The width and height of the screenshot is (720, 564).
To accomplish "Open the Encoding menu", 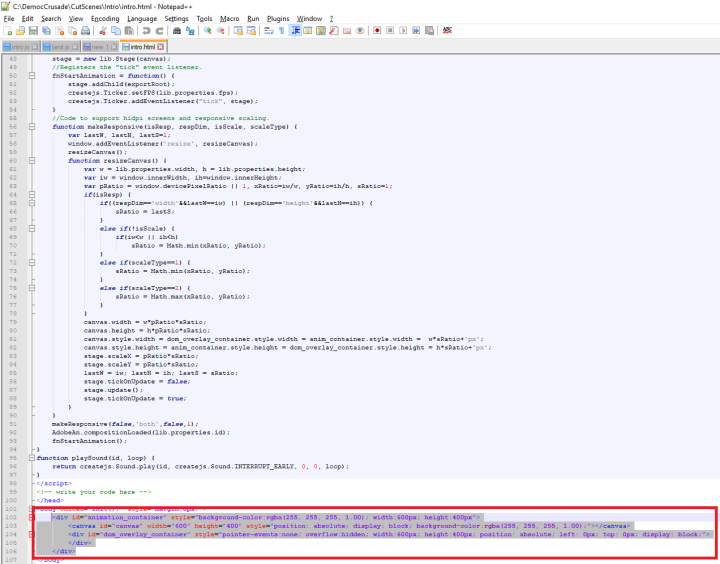I will 105,19.
